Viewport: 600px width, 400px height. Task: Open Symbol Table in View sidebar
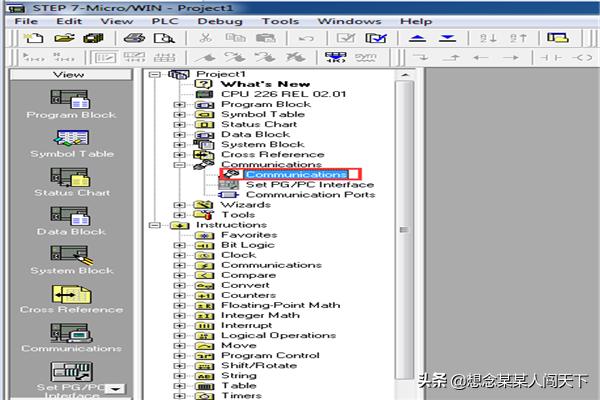tap(72, 144)
